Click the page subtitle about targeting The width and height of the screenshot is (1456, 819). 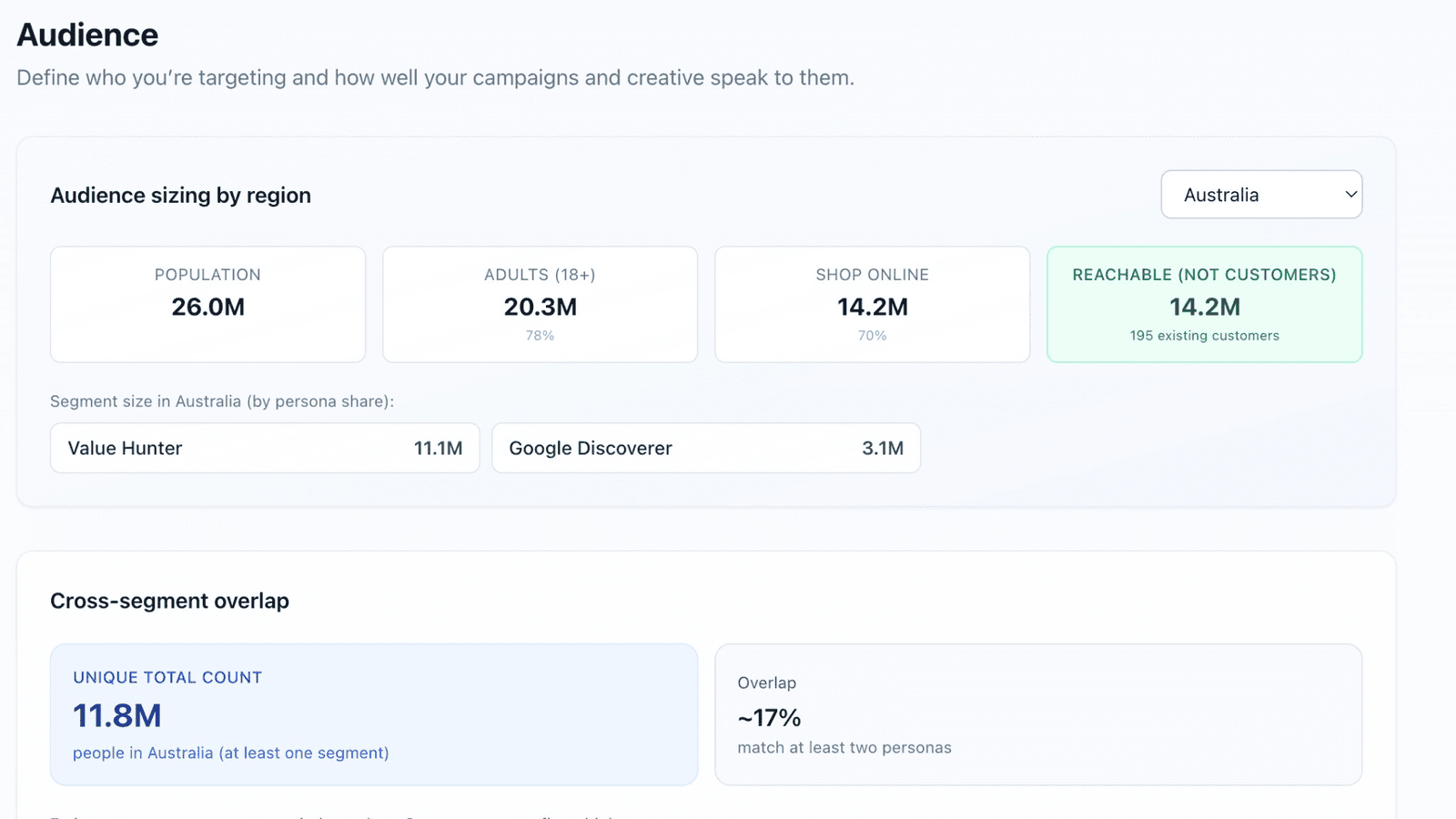coord(435,77)
